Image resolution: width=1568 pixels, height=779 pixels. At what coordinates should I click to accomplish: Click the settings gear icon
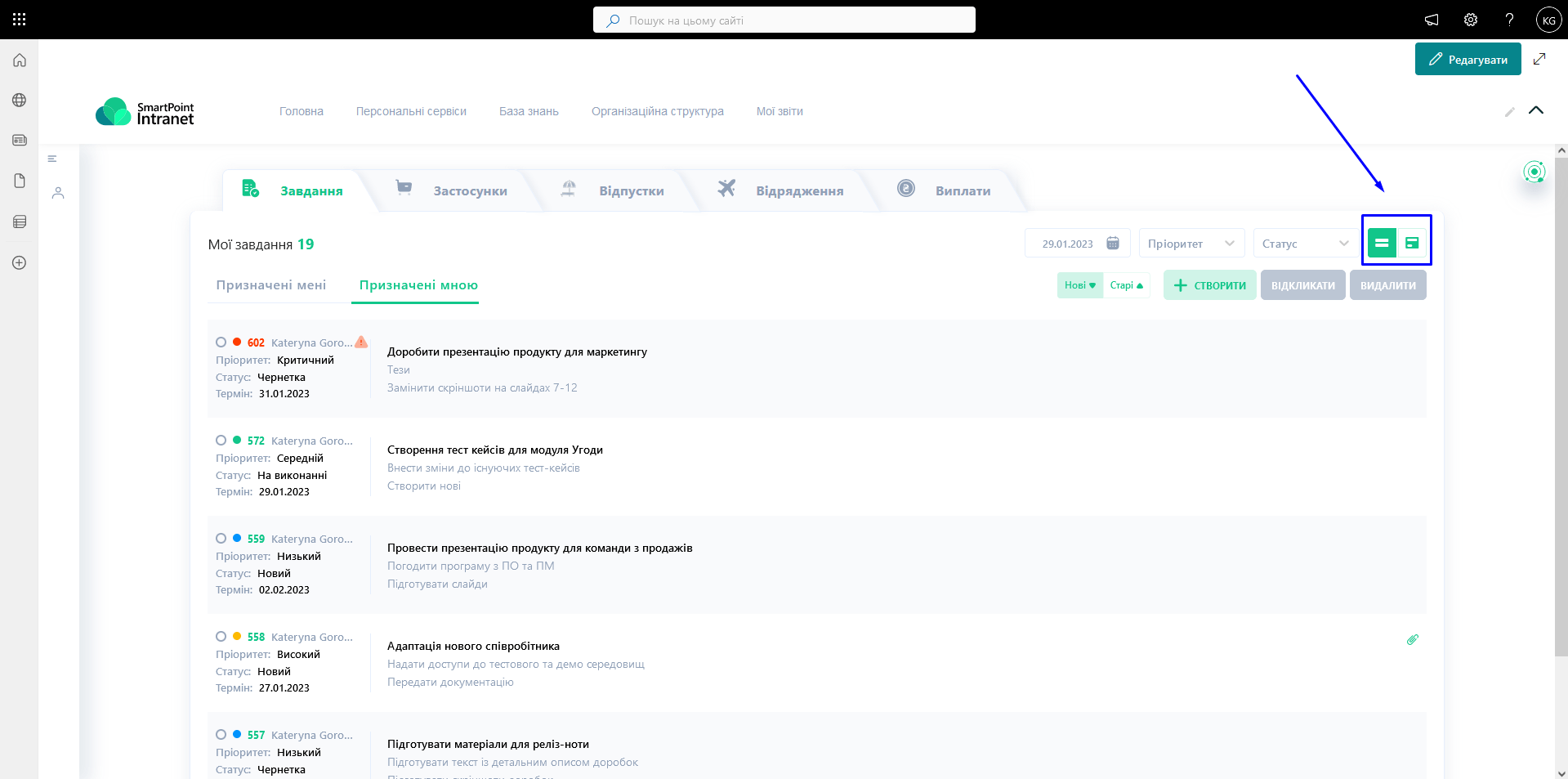click(1470, 20)
